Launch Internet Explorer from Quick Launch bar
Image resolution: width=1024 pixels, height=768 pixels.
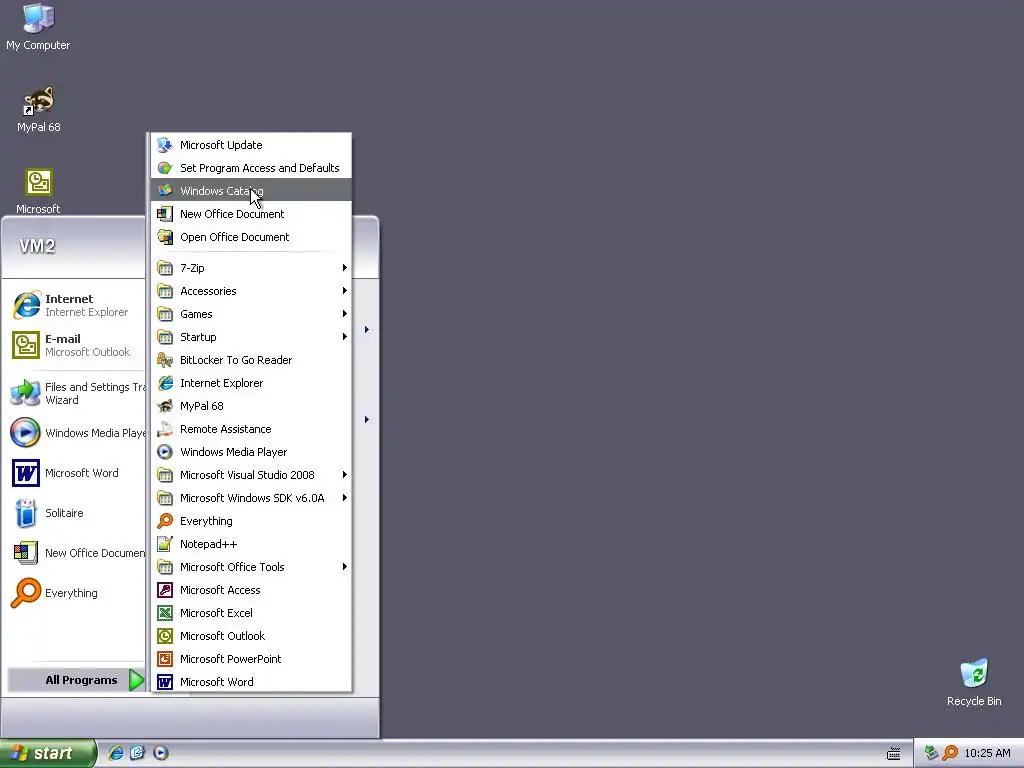coord(116,753)
